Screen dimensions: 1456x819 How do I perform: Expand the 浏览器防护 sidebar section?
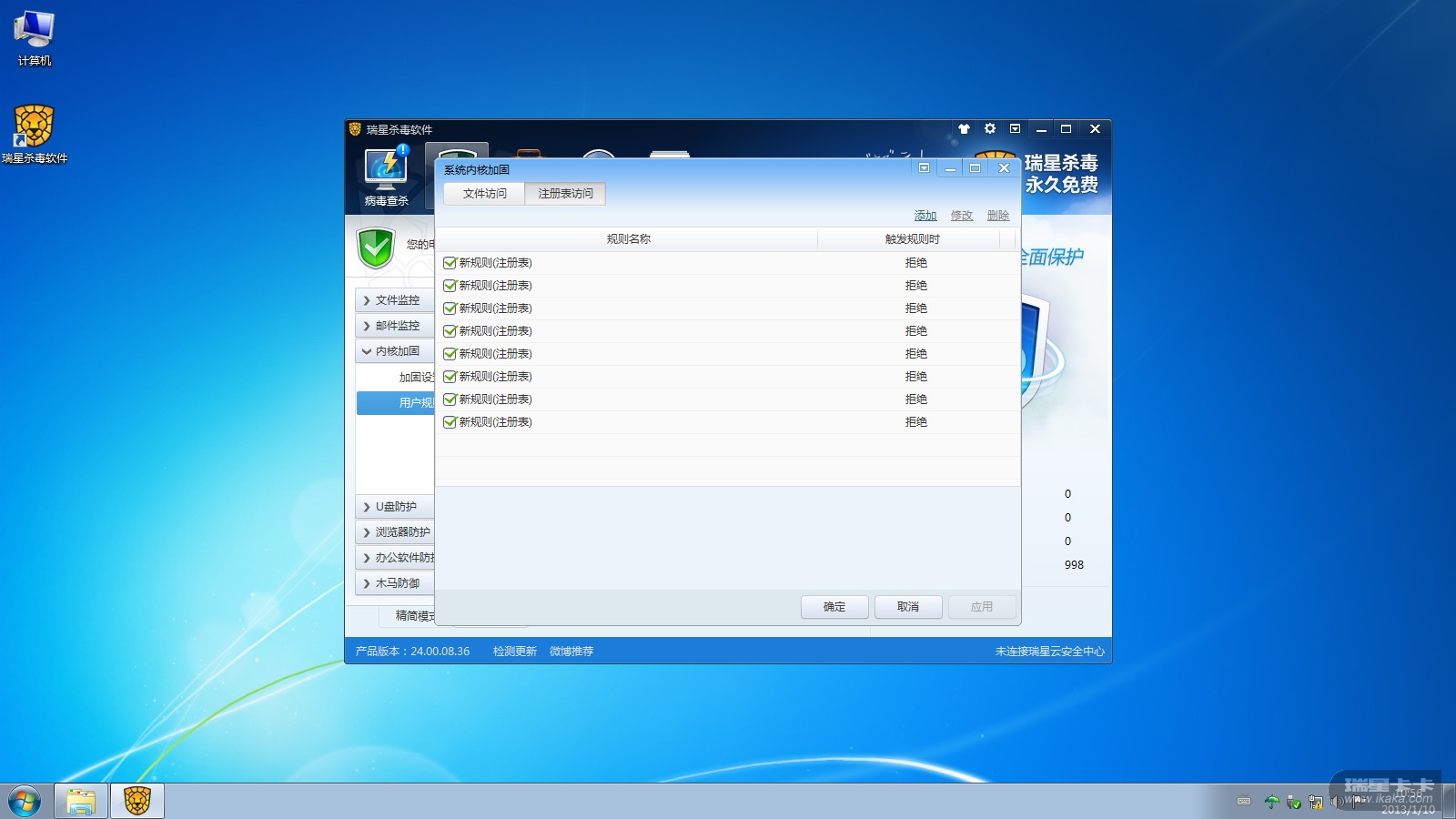tap(395, 532)
